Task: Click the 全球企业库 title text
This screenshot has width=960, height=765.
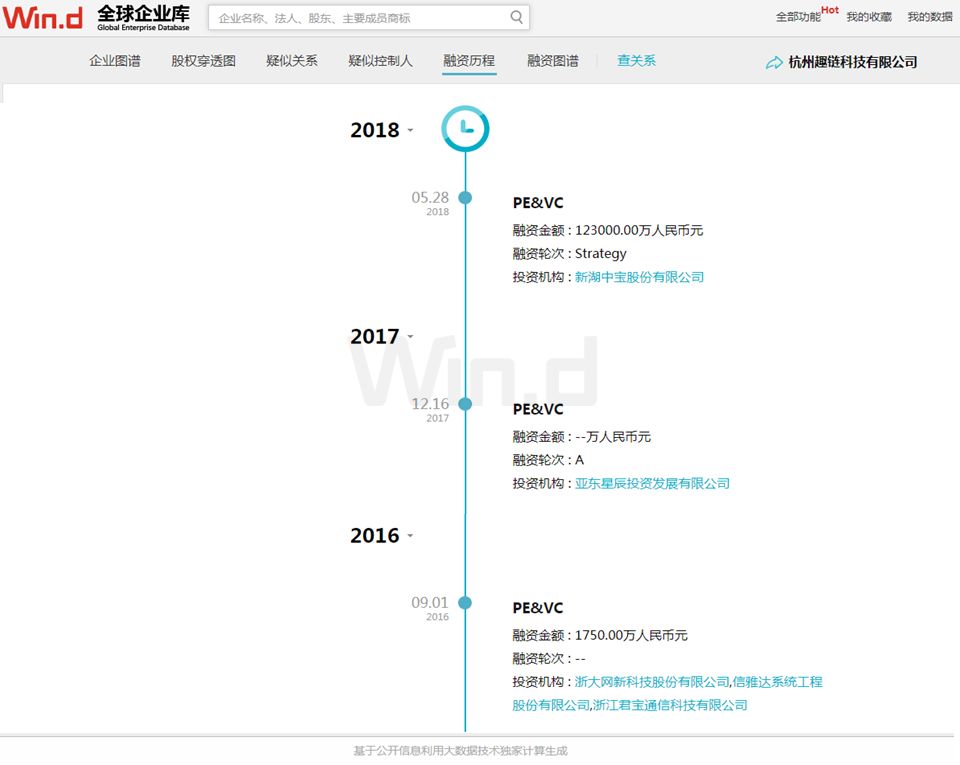Action: [143, 13]
